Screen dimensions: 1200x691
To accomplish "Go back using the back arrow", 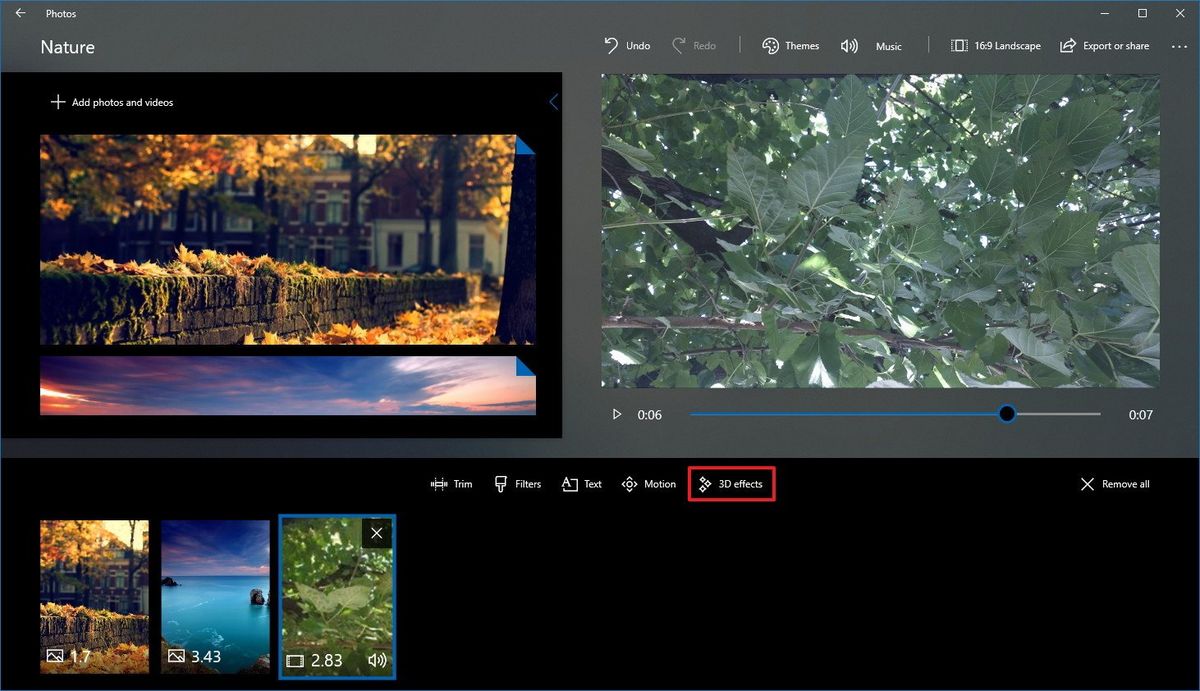I will (x=20, y=13).
